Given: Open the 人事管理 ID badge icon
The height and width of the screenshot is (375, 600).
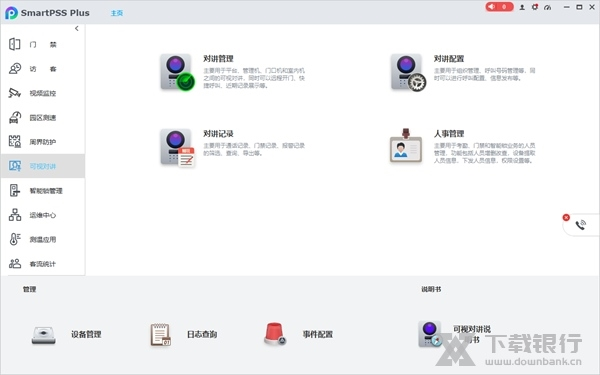Looking at the screenshot, I should click(x=406, y=145).
